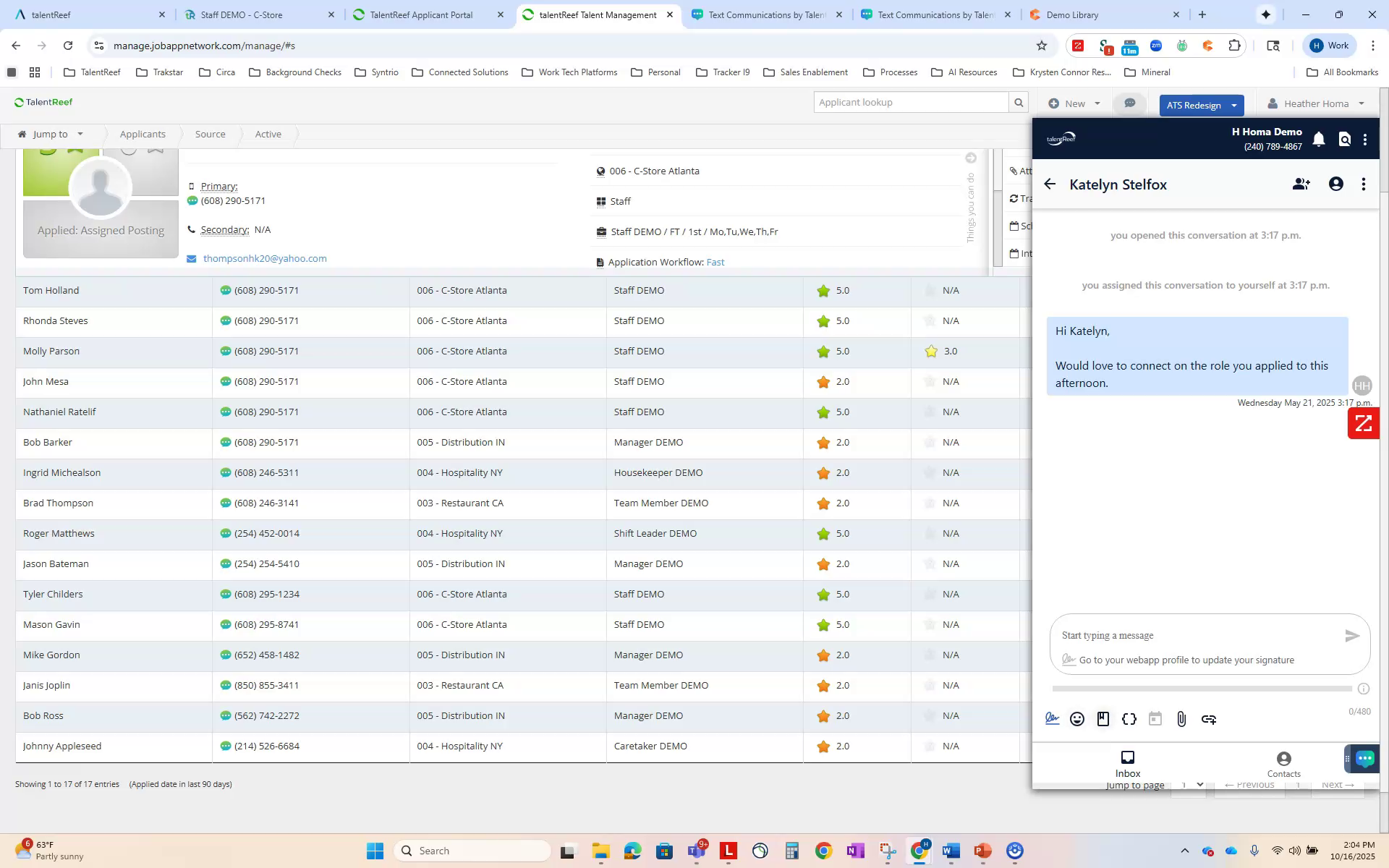
Task: Select the signature pen icon
Action: (x=1051, y=719)
